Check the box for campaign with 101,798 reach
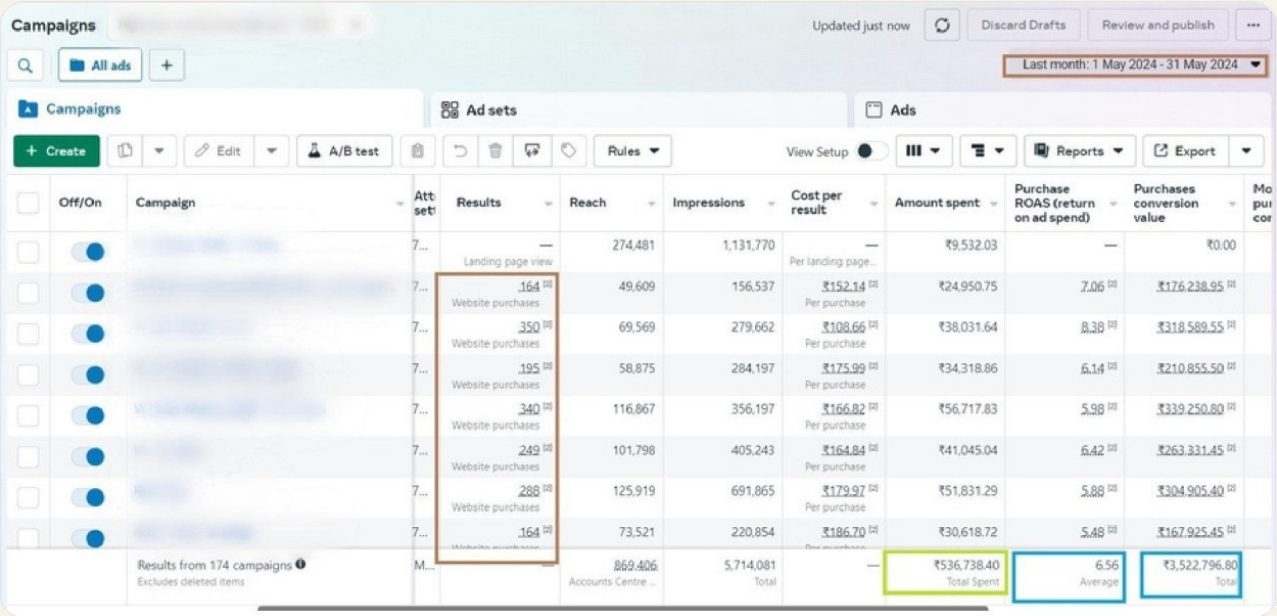The width and height of the screenshot is (1277, 616). (28, 456)
